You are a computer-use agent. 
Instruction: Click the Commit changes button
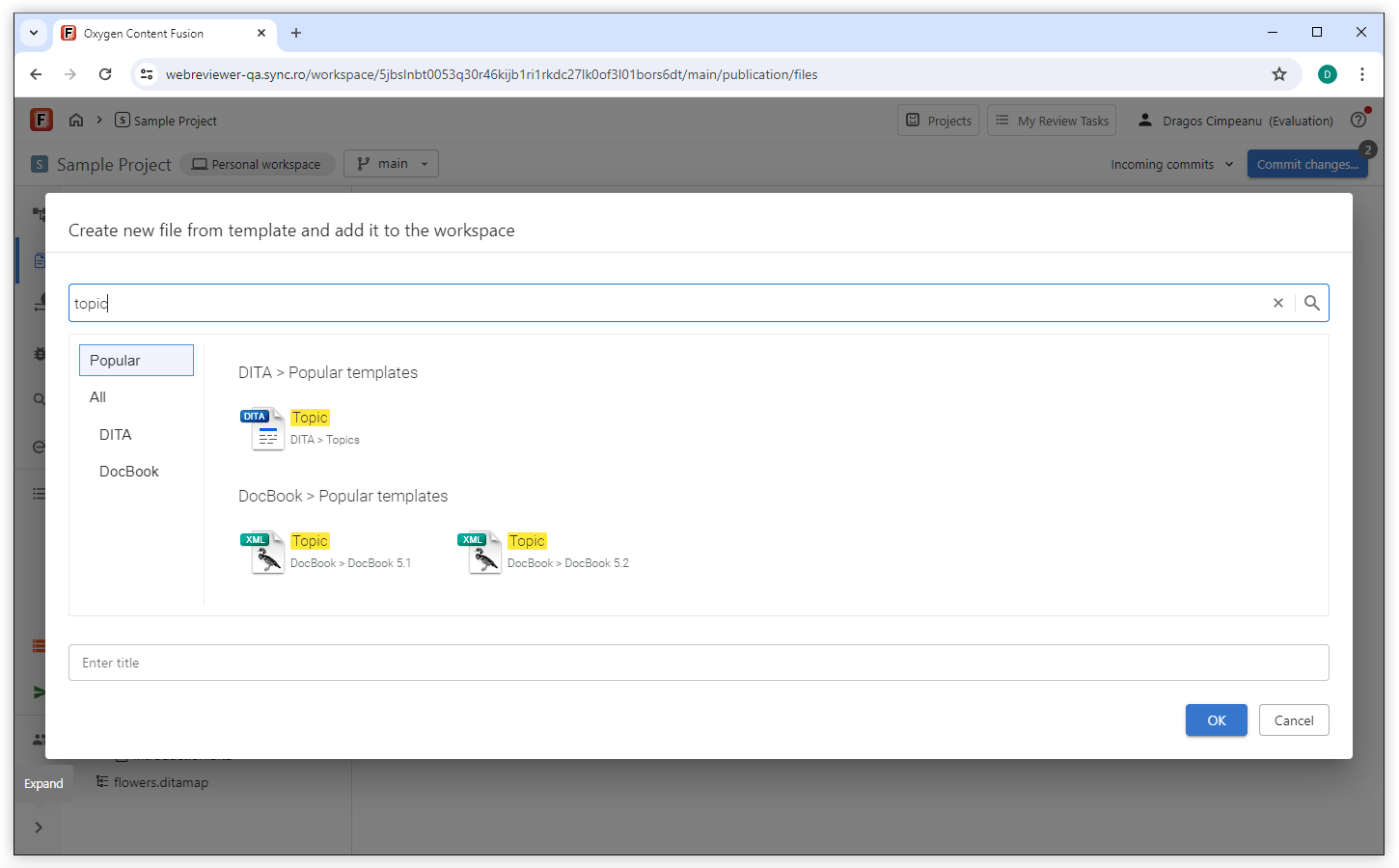(x=1307, y=165)
